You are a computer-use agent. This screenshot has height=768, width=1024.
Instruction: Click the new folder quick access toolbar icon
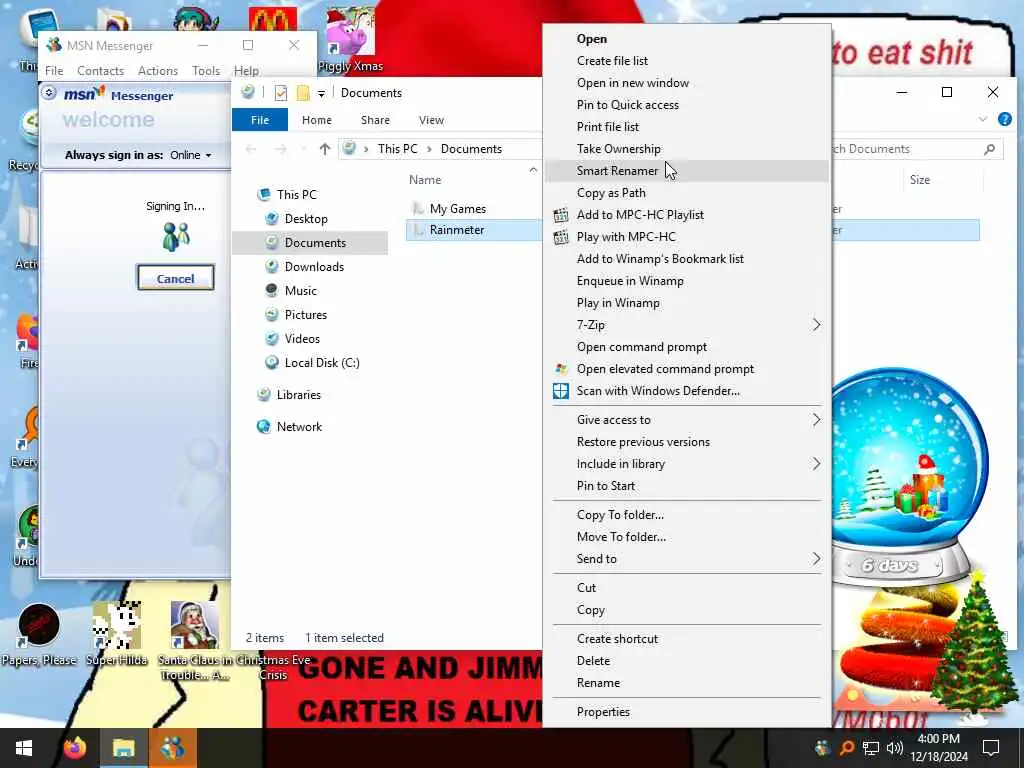(x=303, y=93)
